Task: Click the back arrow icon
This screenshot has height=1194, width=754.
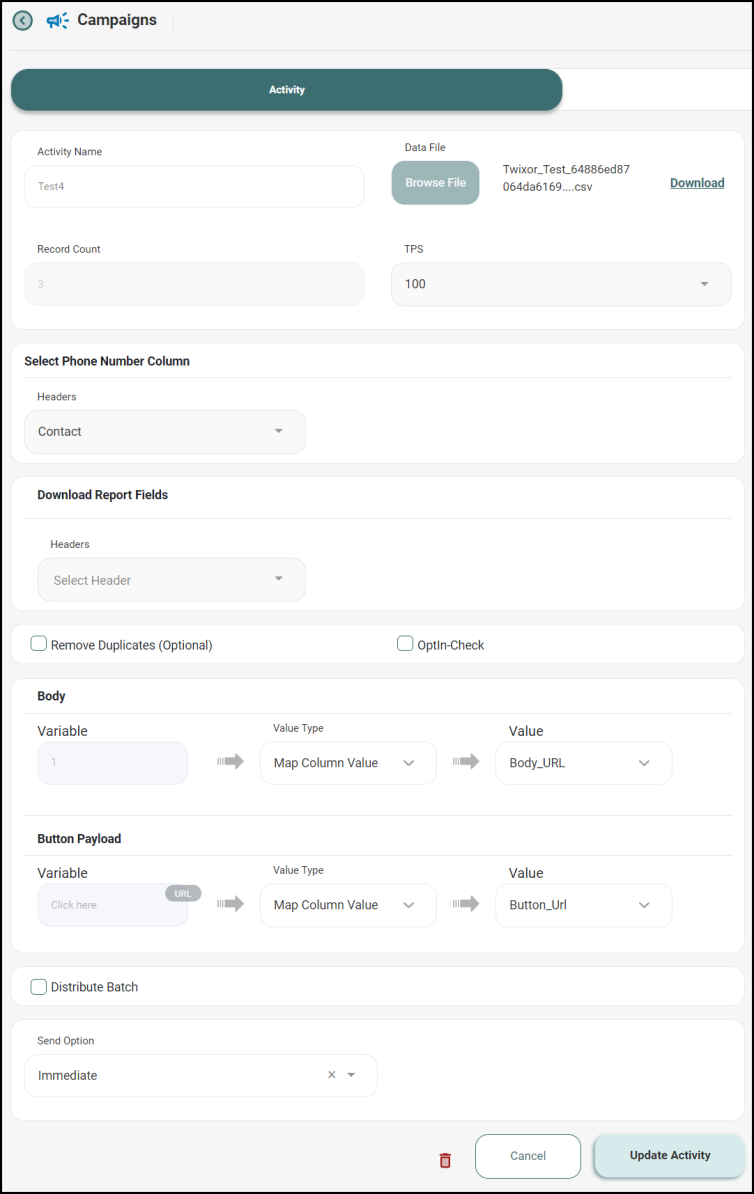Action: [x=22, y=20]
